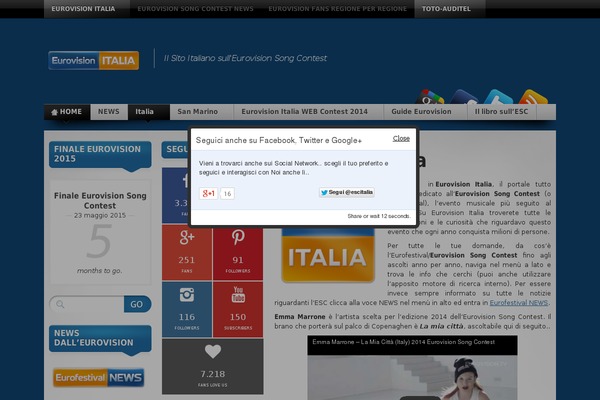Open the Google+ tile with 251 fans
Image resolution: width=600 pixels, height=400 pixels.
click(x=187, y=253)
